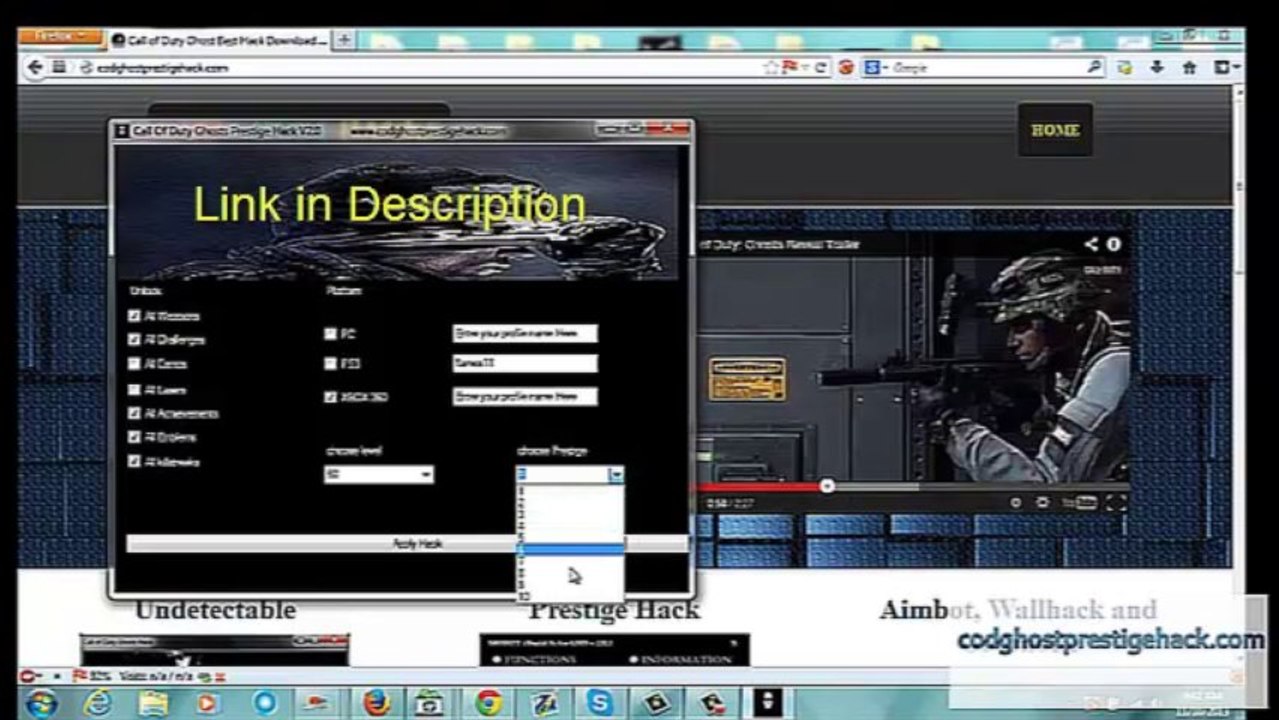The image size is (1279, 720).
Task: Check the PS3 platform checkbox
Action: click(331, 364)
